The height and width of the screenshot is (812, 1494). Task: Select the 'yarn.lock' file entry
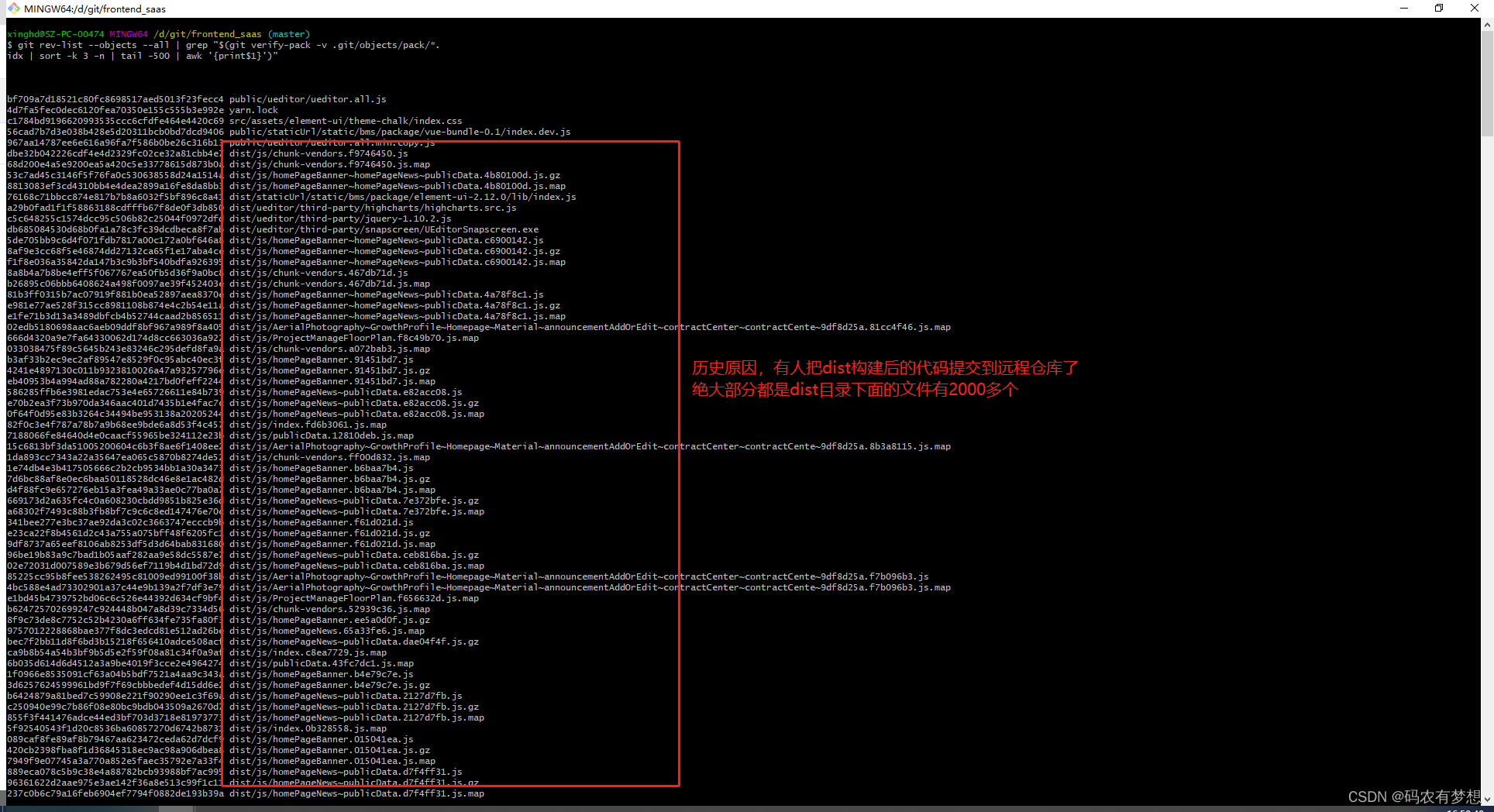point(253,110)
